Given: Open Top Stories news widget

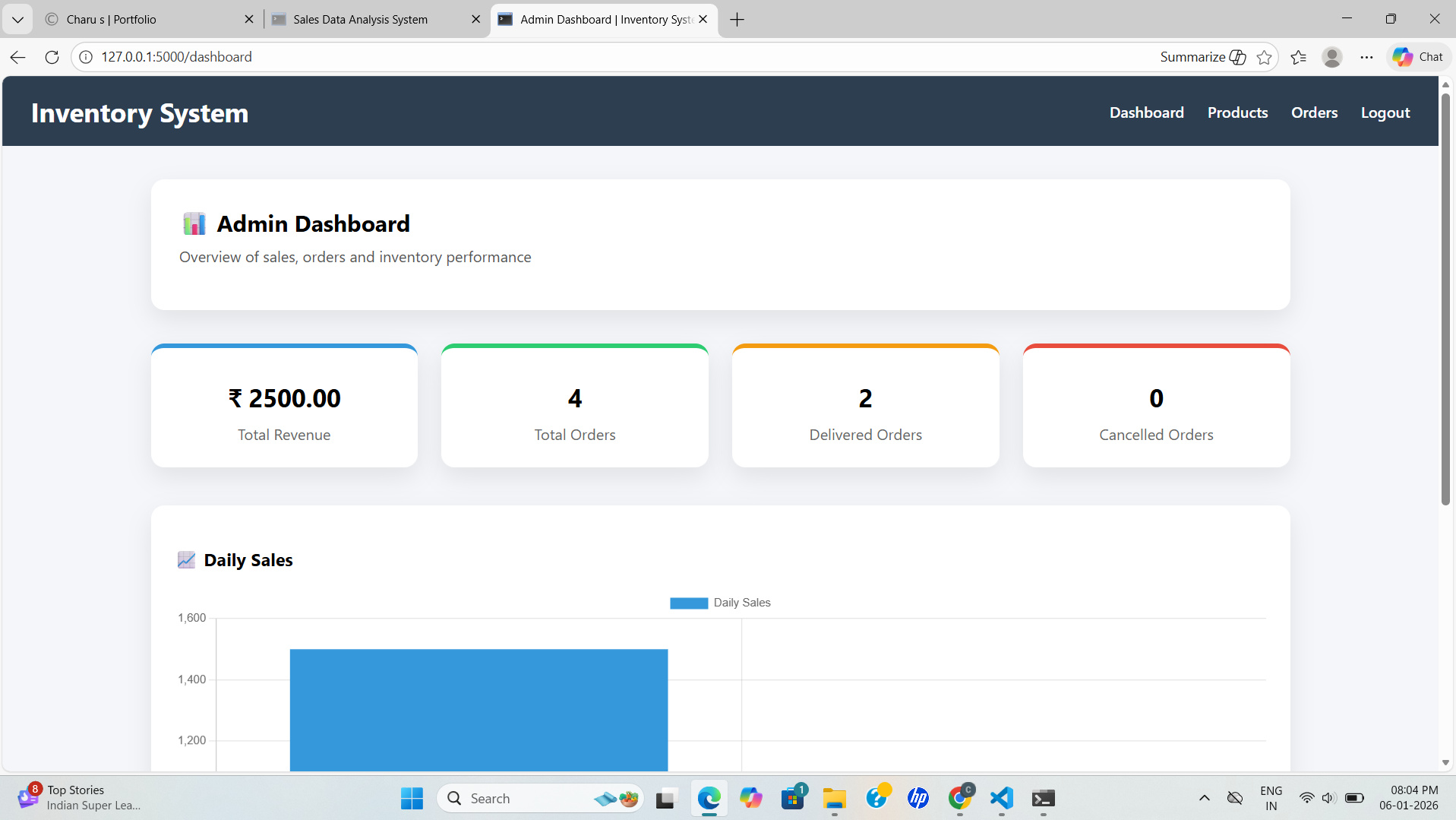Looking at the screenshot, I should pos(80,798).
